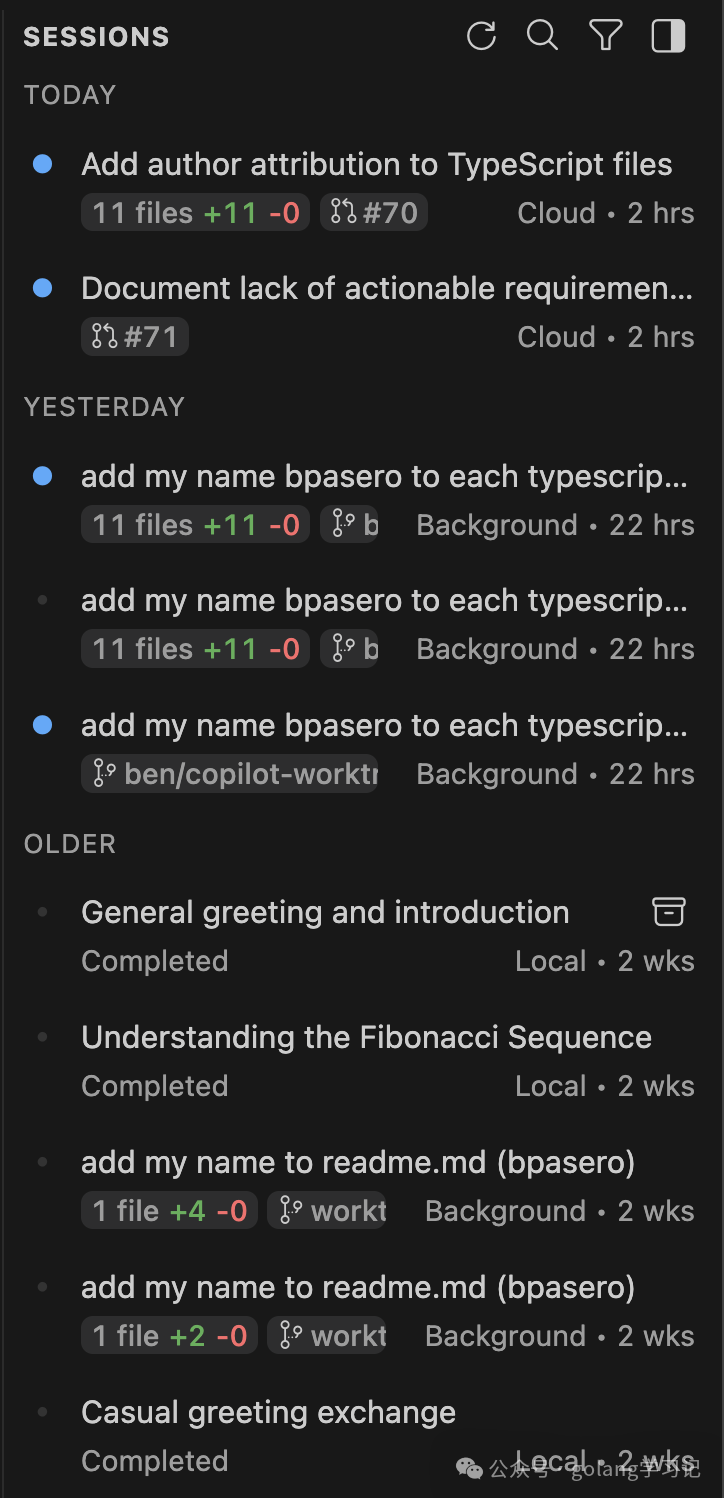Open pull request #71 badge
This screenshot has width=724, height=1498.
click(135, 337)
